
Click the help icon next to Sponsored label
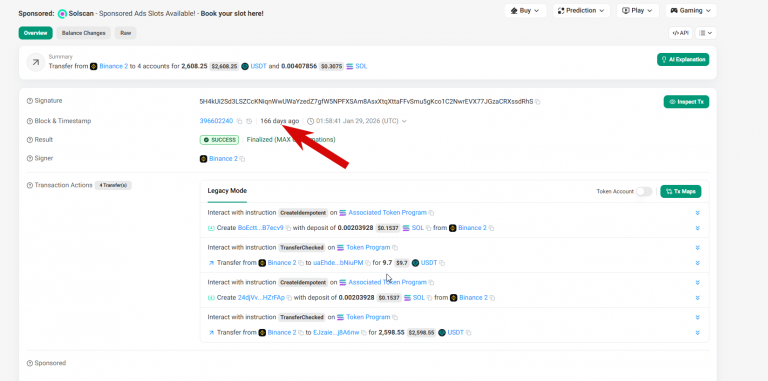click(29, 363)
